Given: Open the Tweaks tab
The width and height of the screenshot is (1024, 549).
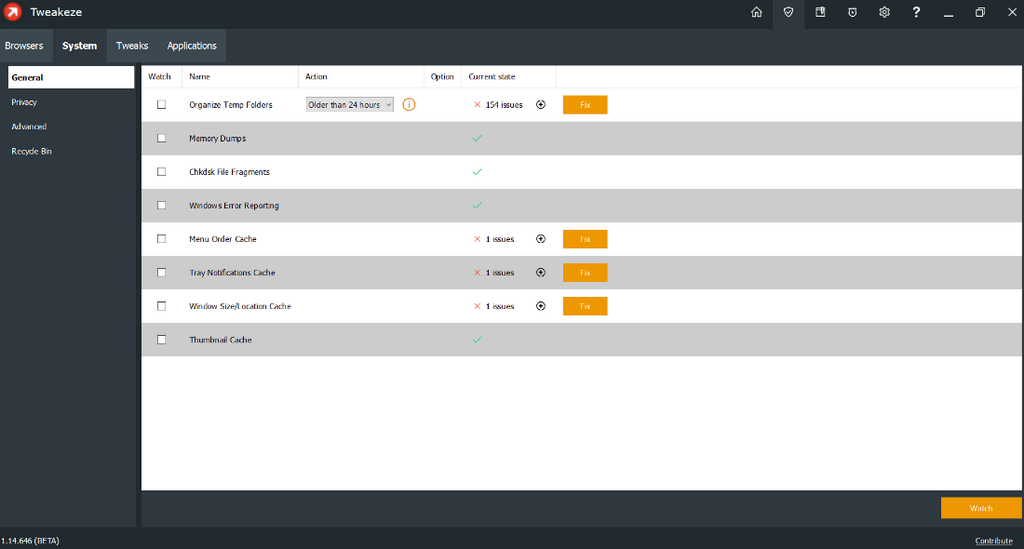Looking at the screenshot, I should [132, 46].
